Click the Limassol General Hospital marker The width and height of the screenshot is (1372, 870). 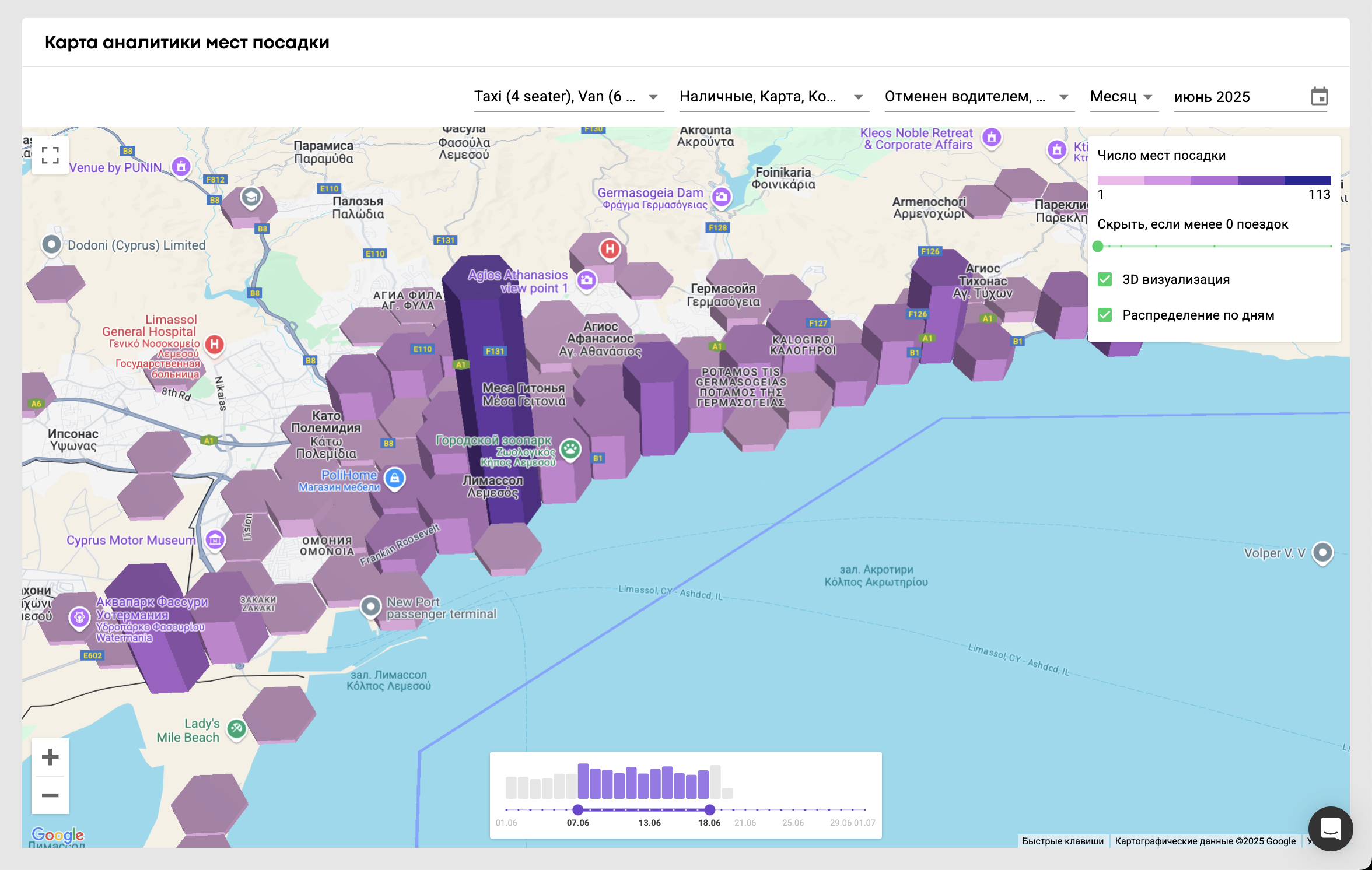(214, 344)
